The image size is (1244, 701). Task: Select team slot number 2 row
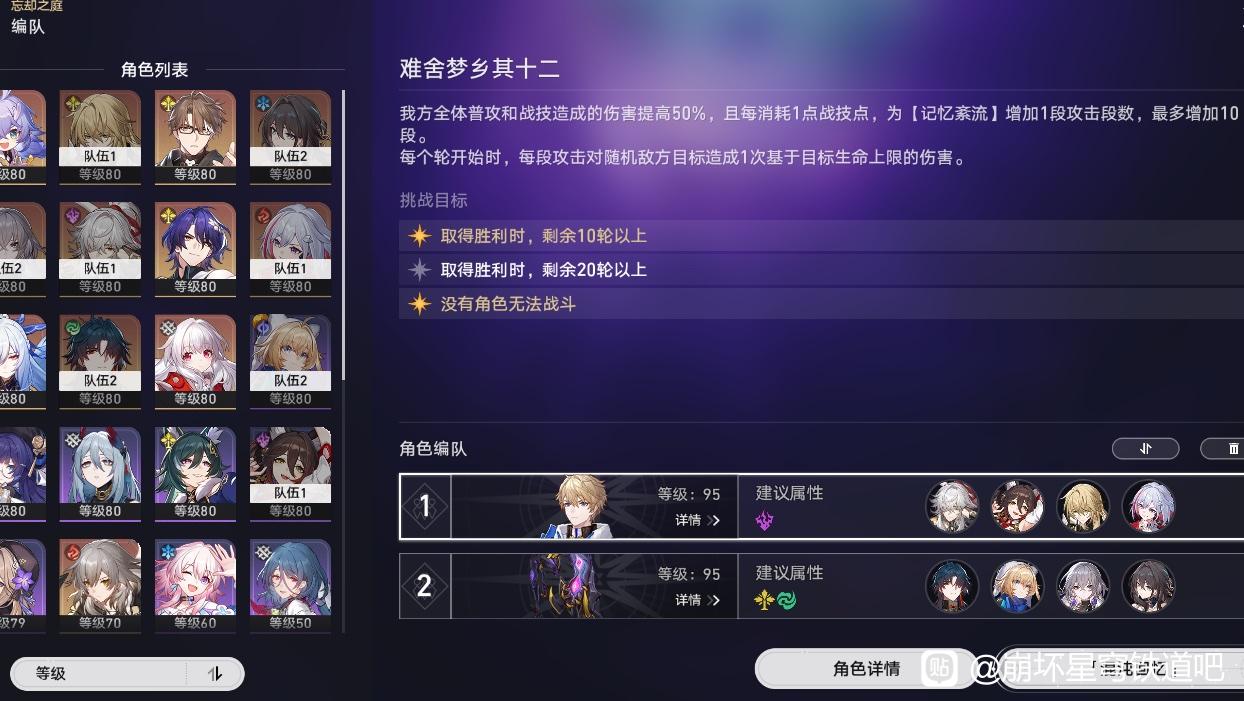pyautogui.click(x=821, y=586)
